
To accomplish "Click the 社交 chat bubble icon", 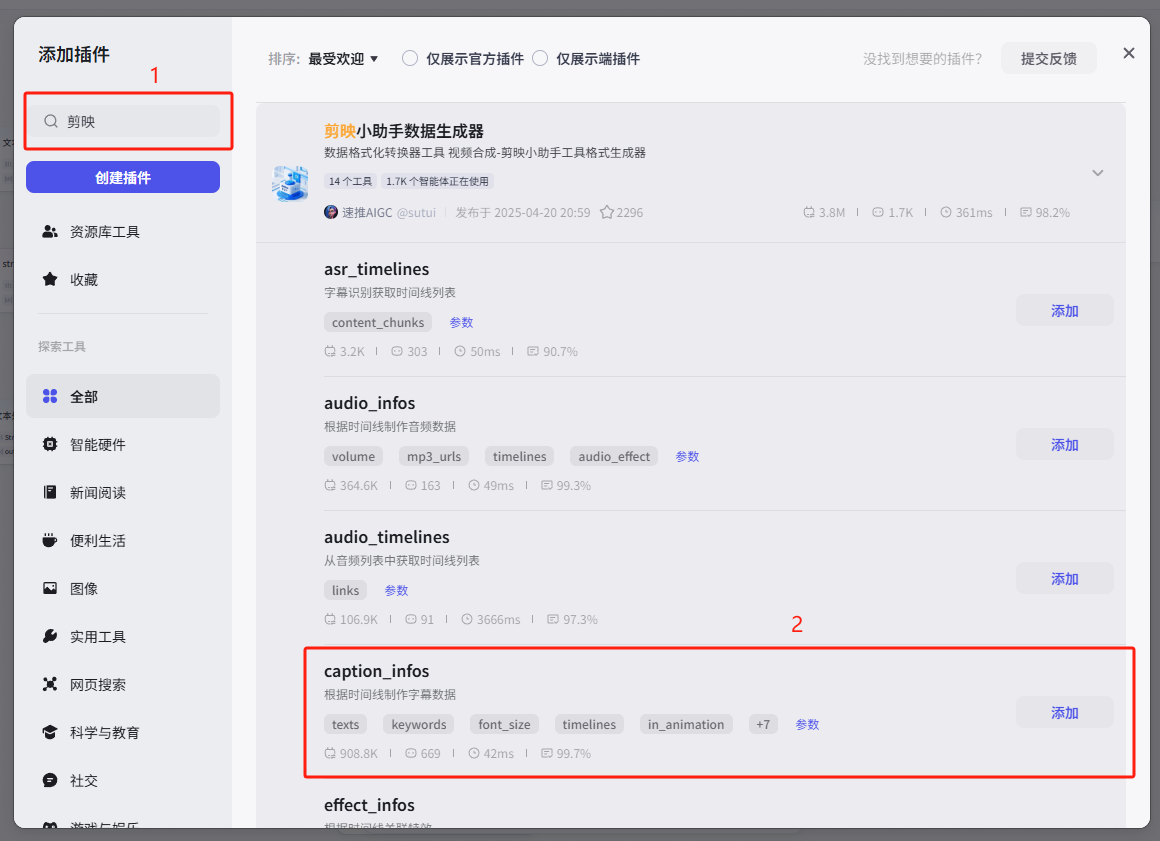I will click(x=50, y=780).
